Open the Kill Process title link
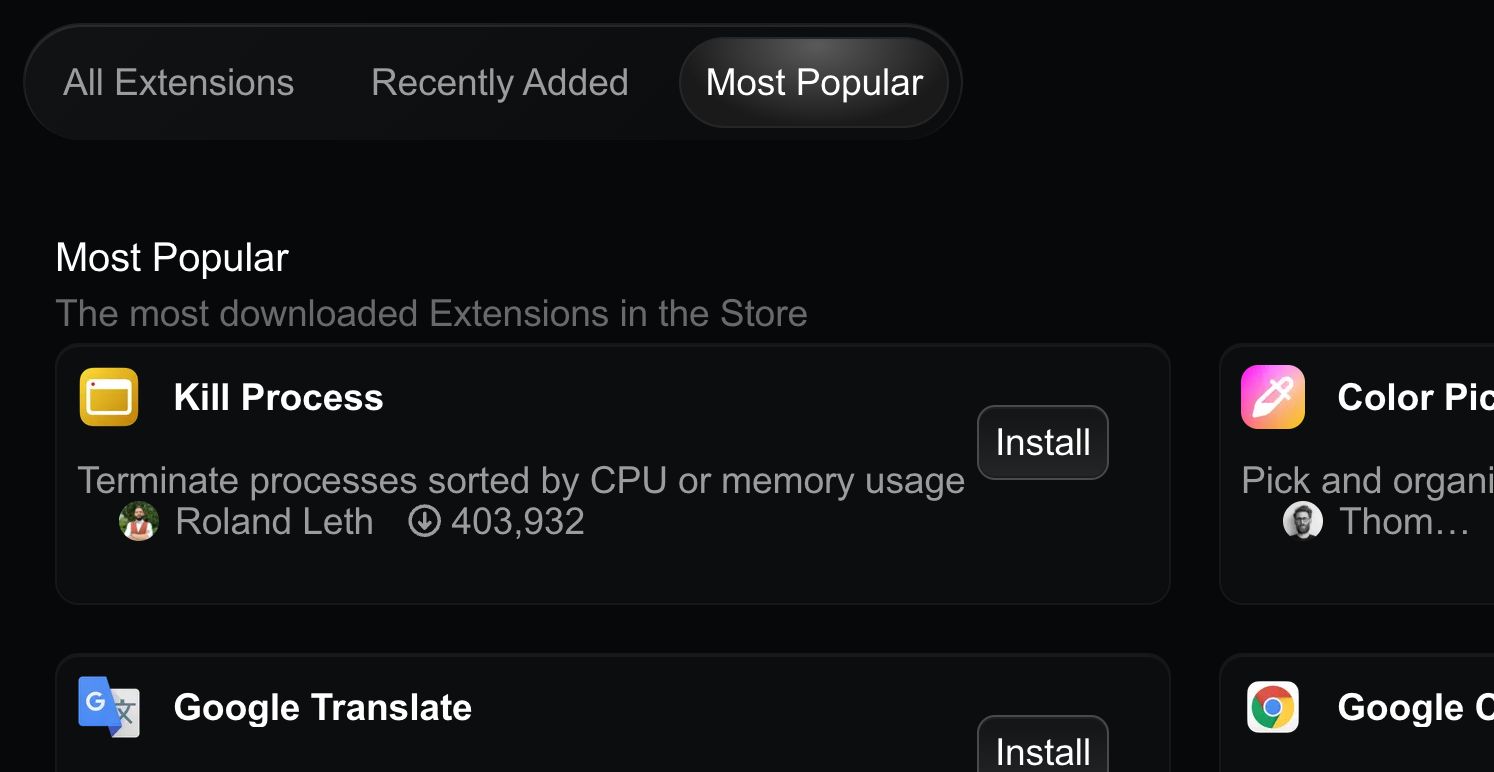This screenshot has height=772, width=1494. coord(278,397)
